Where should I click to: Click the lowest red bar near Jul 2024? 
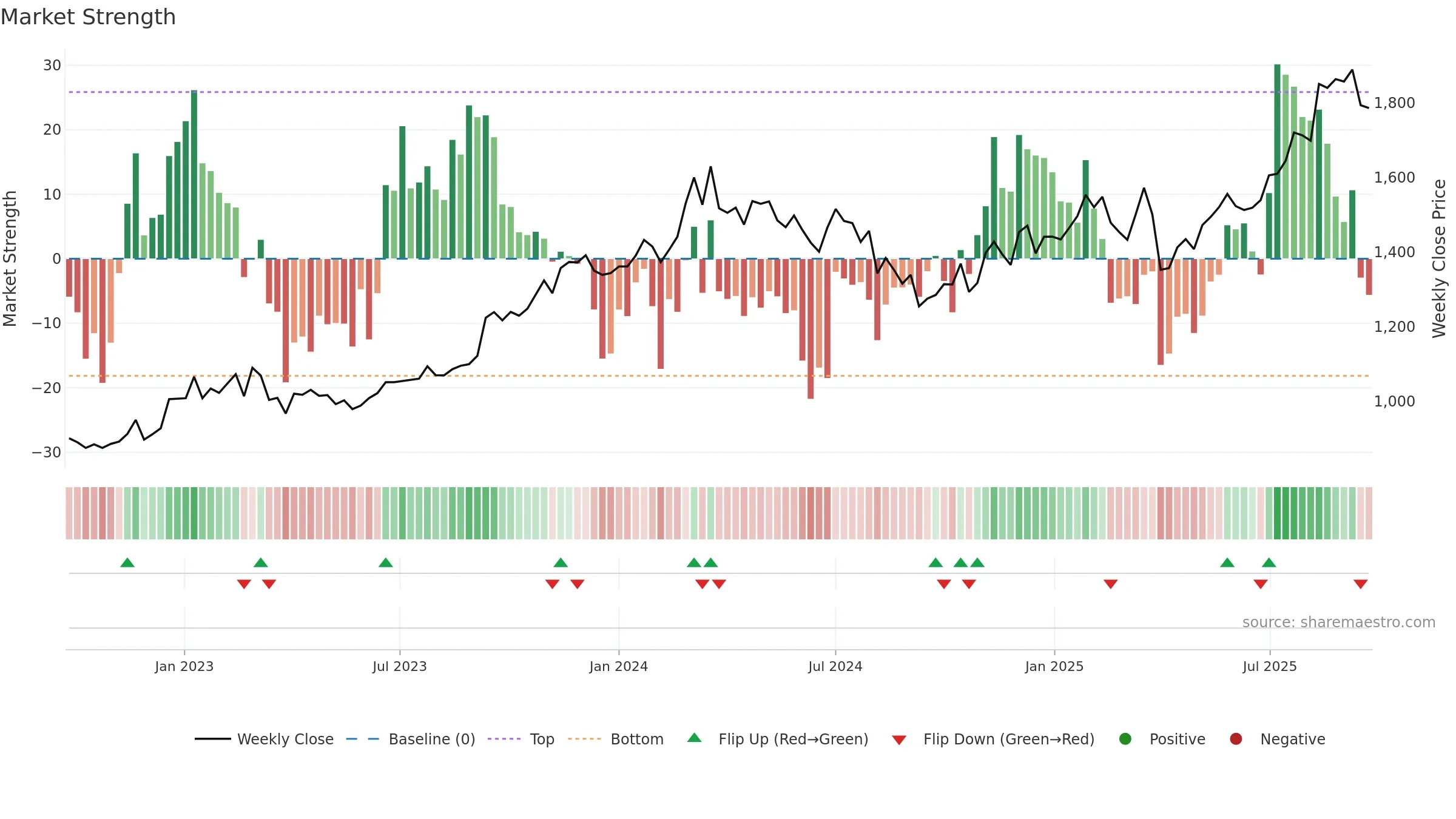tap(811, 329)
